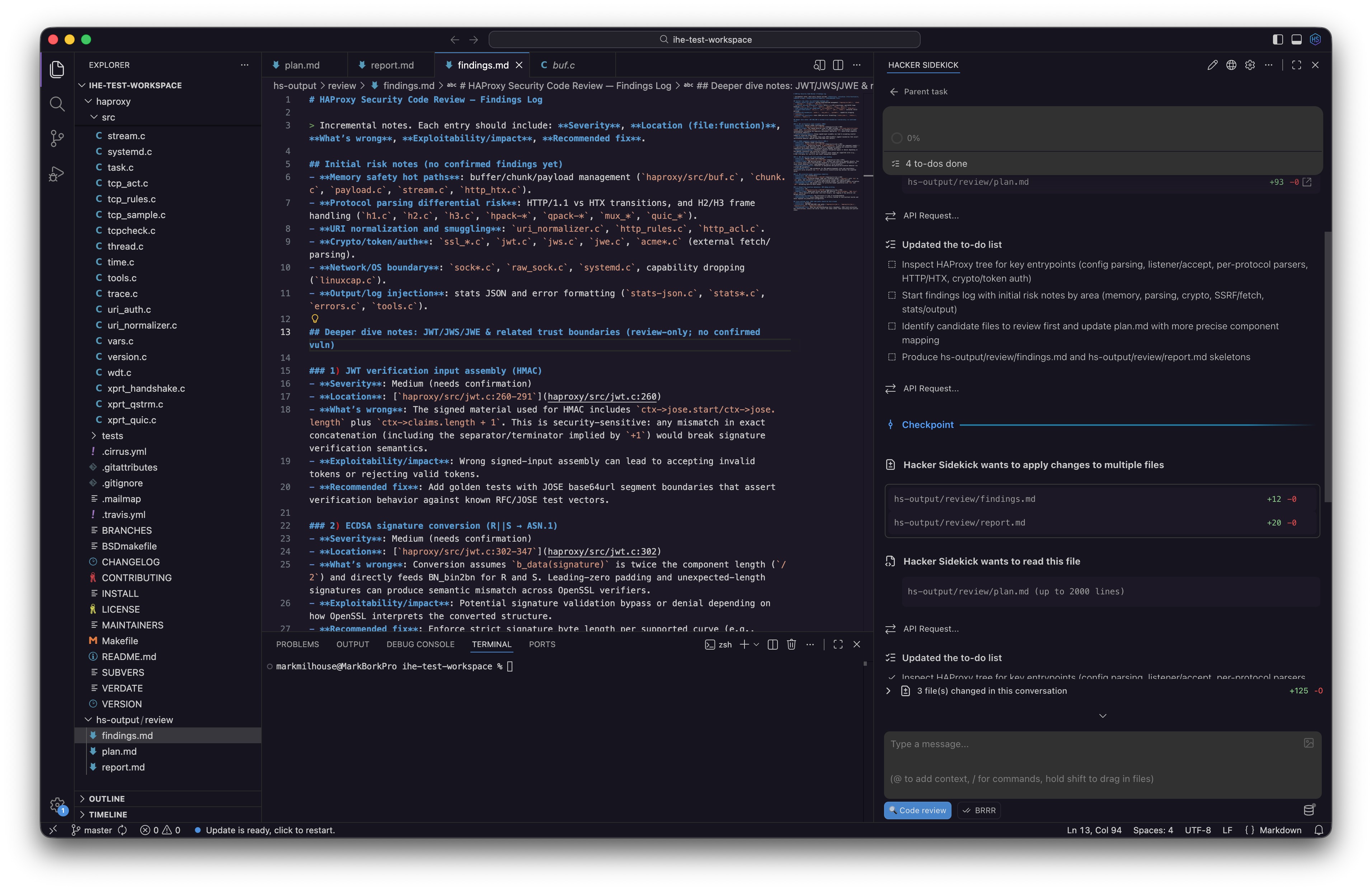Viewport: 1372px width, 891px height.
Task: Click the Hacker Sidekick edit pencil icon
Action: tap(1212, 65)
